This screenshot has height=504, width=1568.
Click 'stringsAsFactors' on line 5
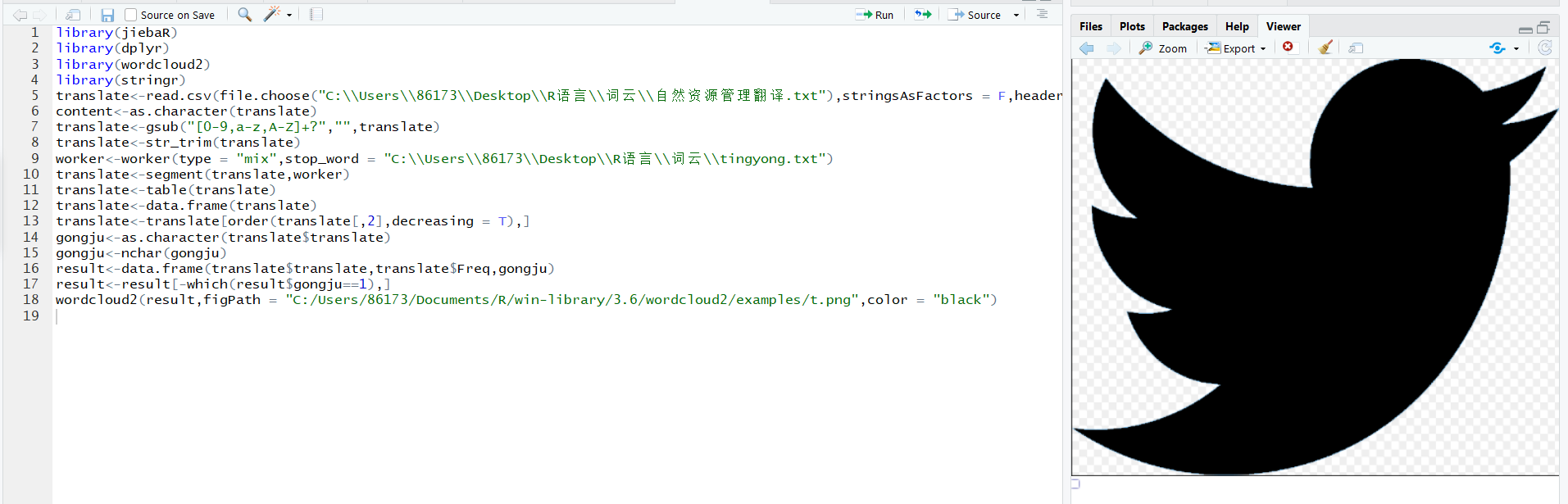[907, 96]
